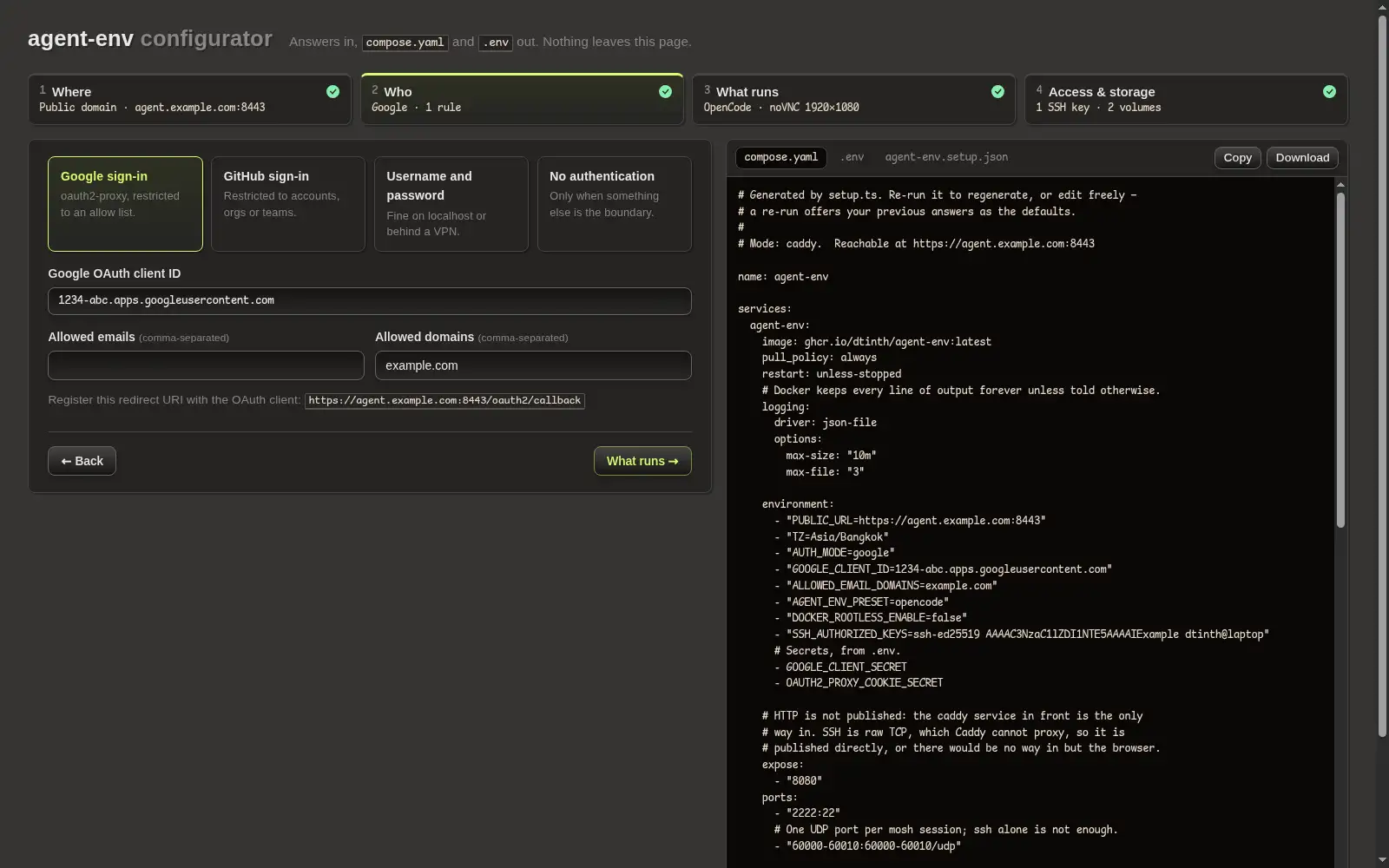Open step 1 Where
The height and width of the screenshot is (868, 1389).
click(x=189, y=99)
